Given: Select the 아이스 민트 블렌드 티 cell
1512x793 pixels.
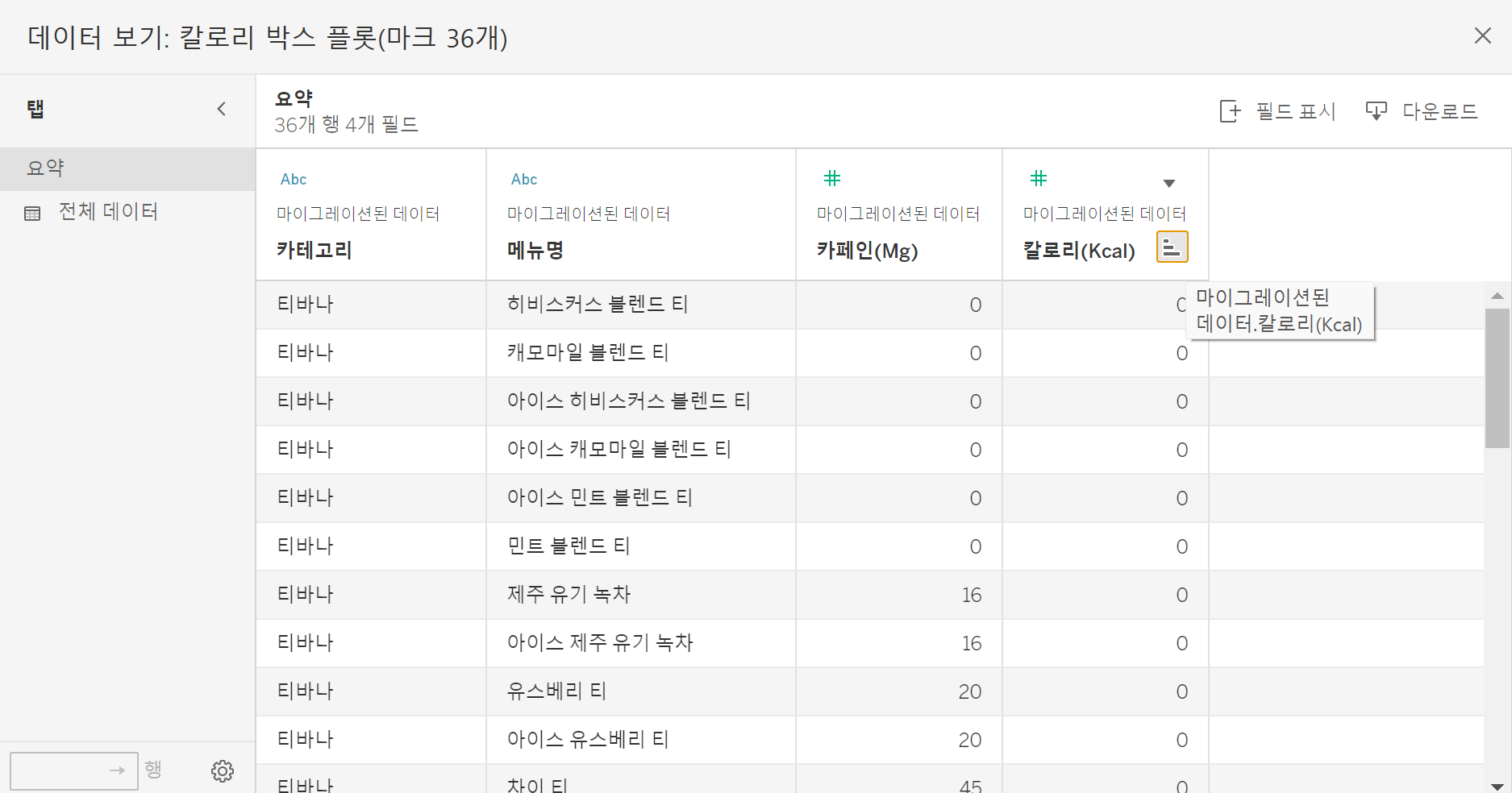Looking at the screenshot, I should point(641,498).
